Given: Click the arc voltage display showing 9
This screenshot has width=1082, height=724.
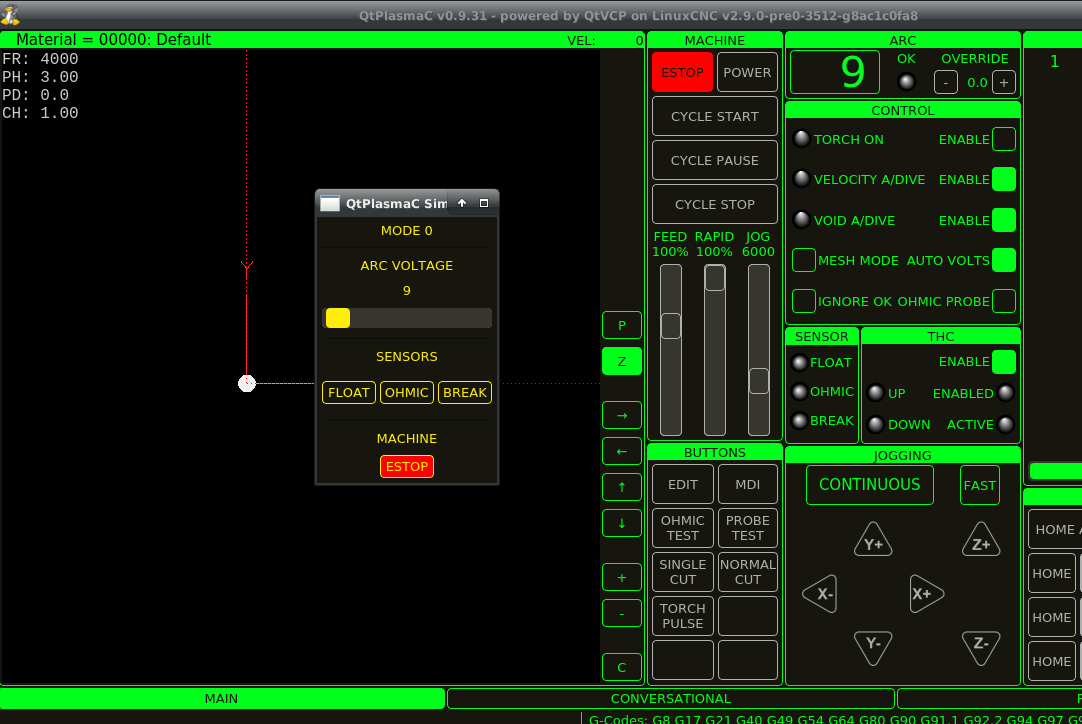Looking at the screenshot, I should (835, 72).
